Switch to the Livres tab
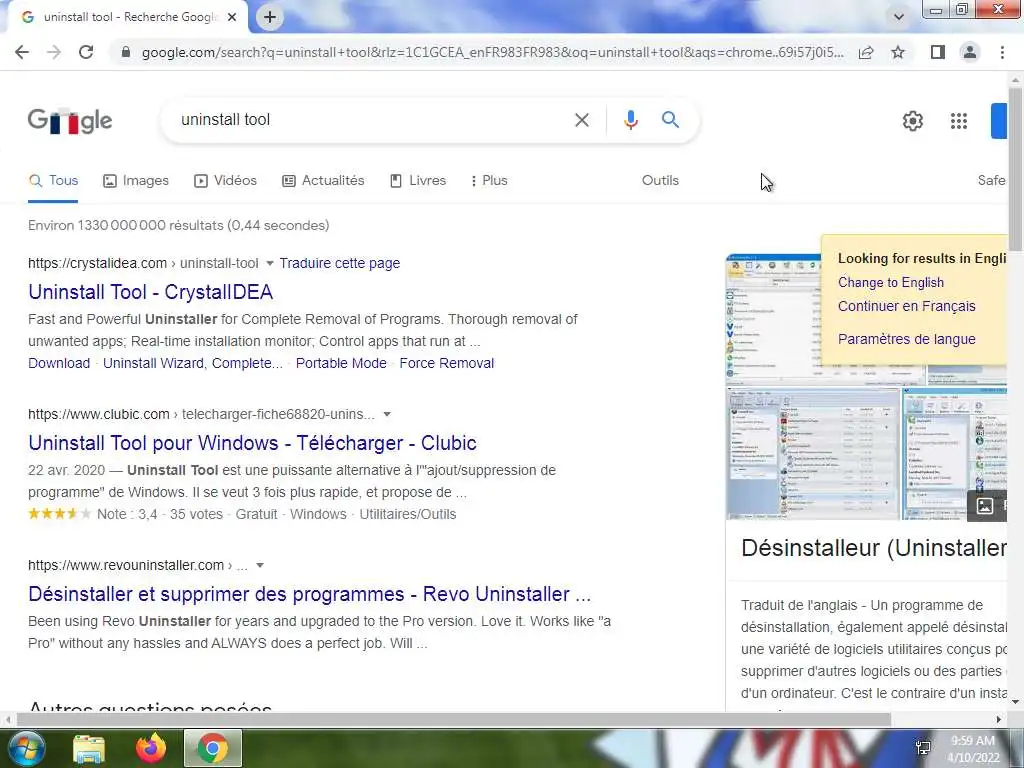 418,181
